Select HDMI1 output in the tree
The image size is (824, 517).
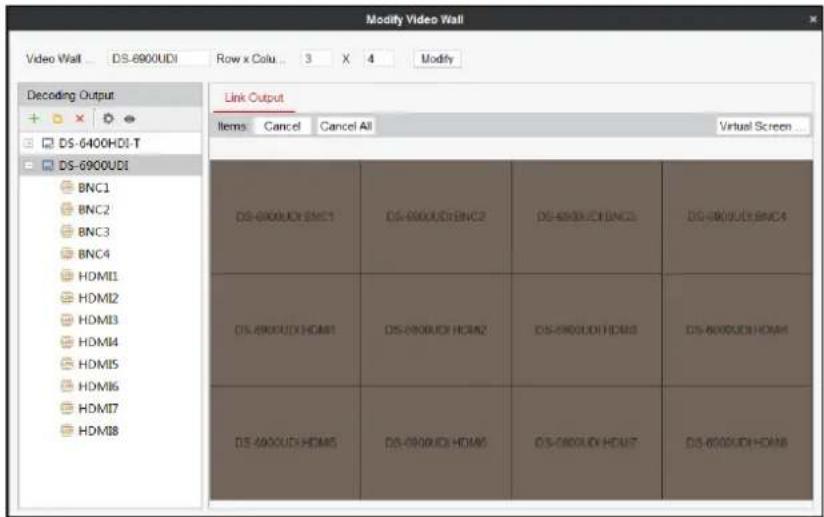(x=98, y=276)
